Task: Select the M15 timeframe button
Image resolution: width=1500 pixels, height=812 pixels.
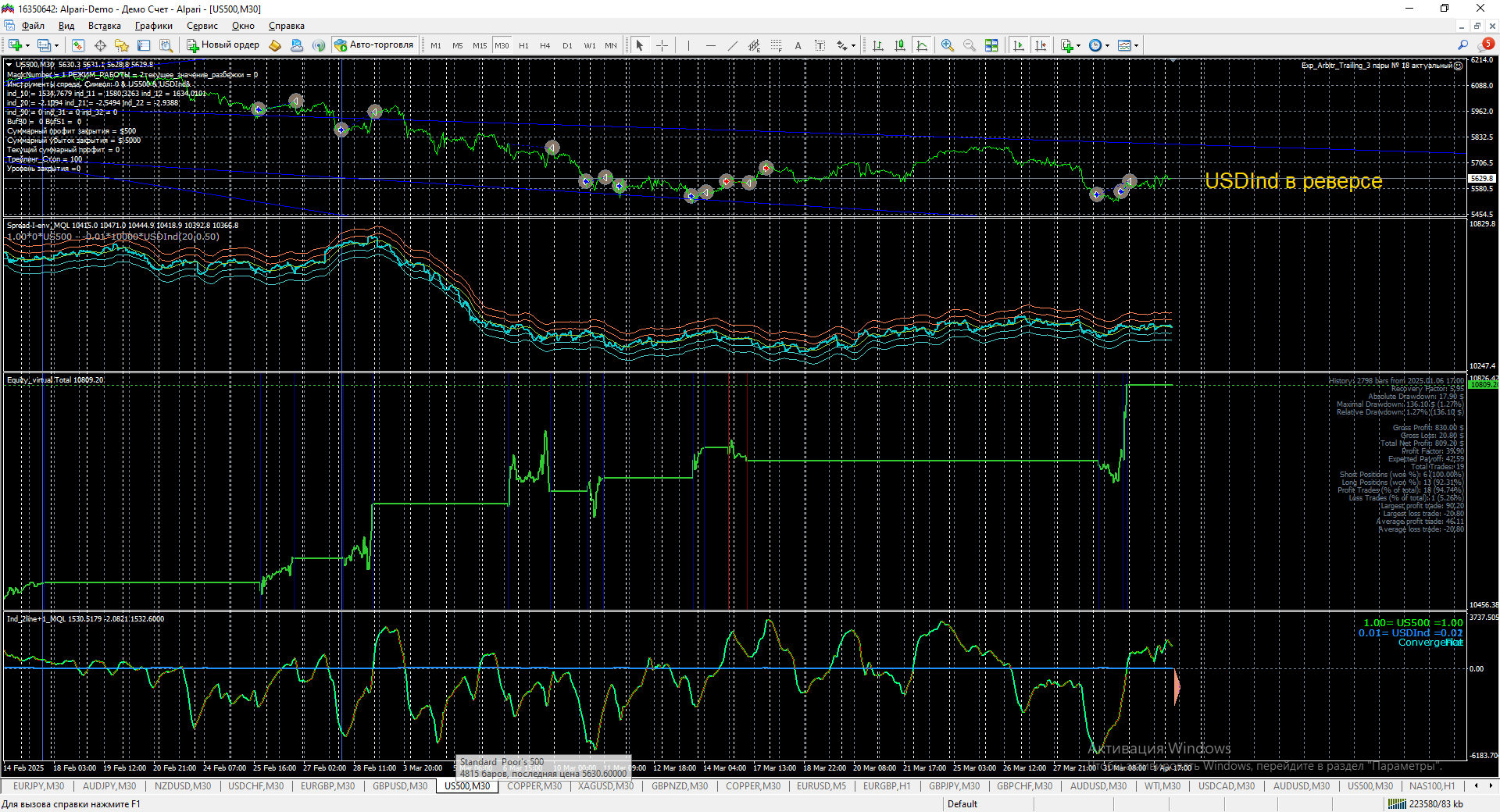Action: point(480,45)
